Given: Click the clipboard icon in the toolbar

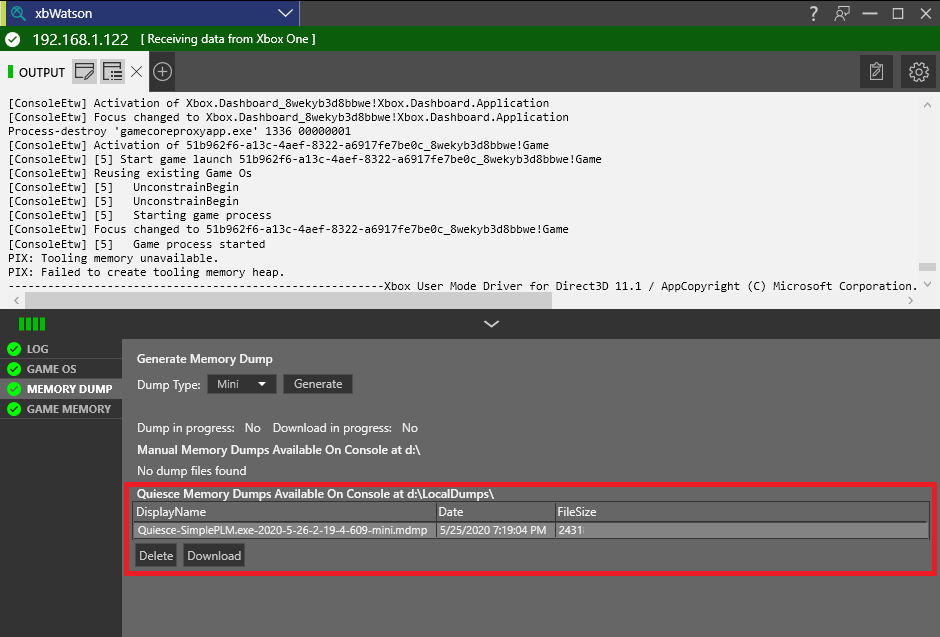Looking at the screenshot, I should coord(876,72).
